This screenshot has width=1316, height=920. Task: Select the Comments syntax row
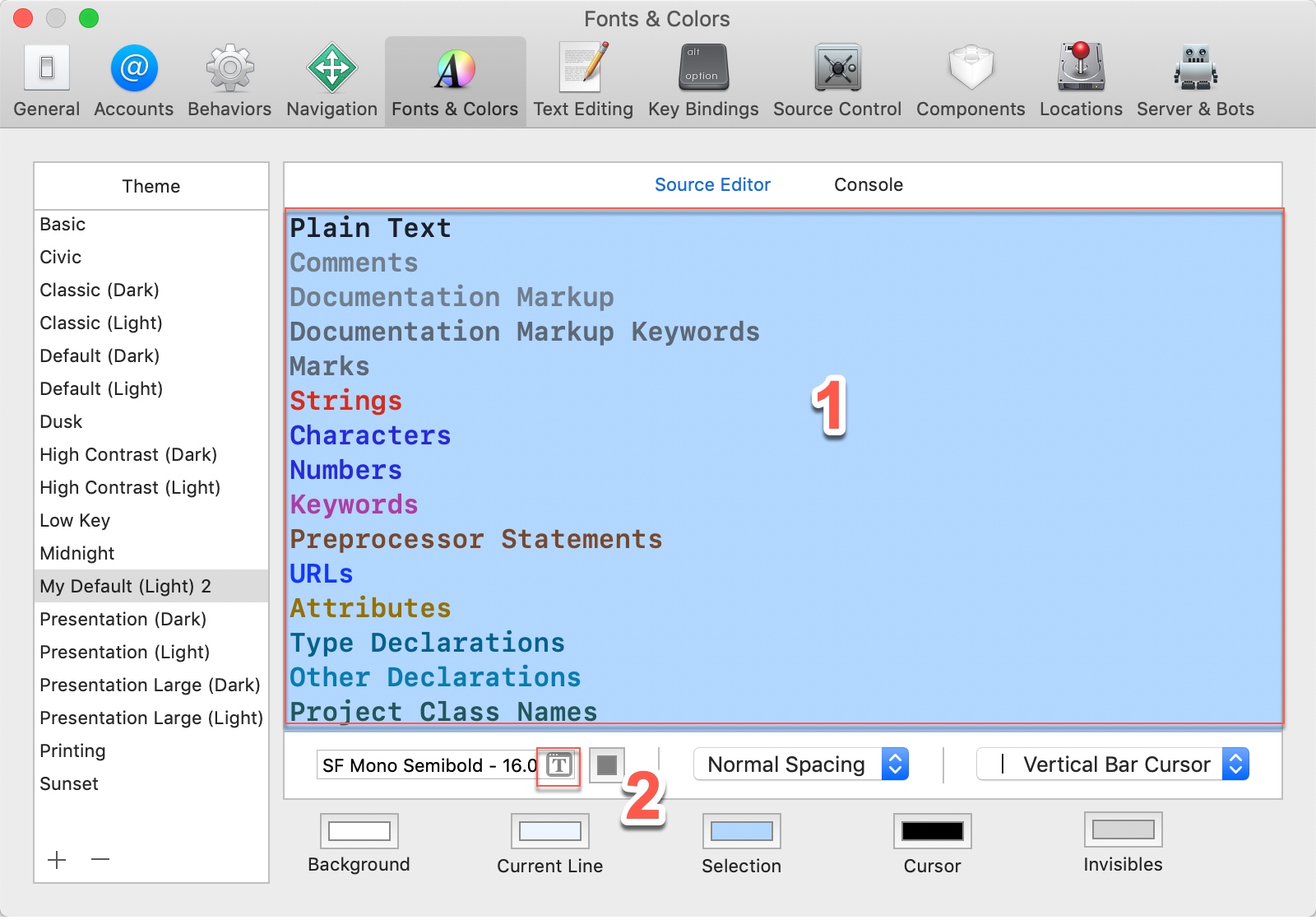[x=784, y=263]
